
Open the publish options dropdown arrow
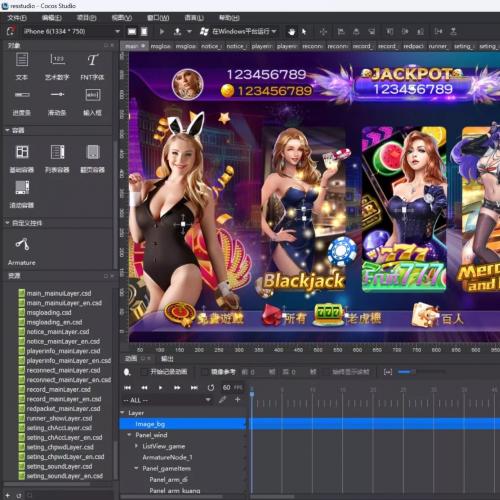[189, 32]
